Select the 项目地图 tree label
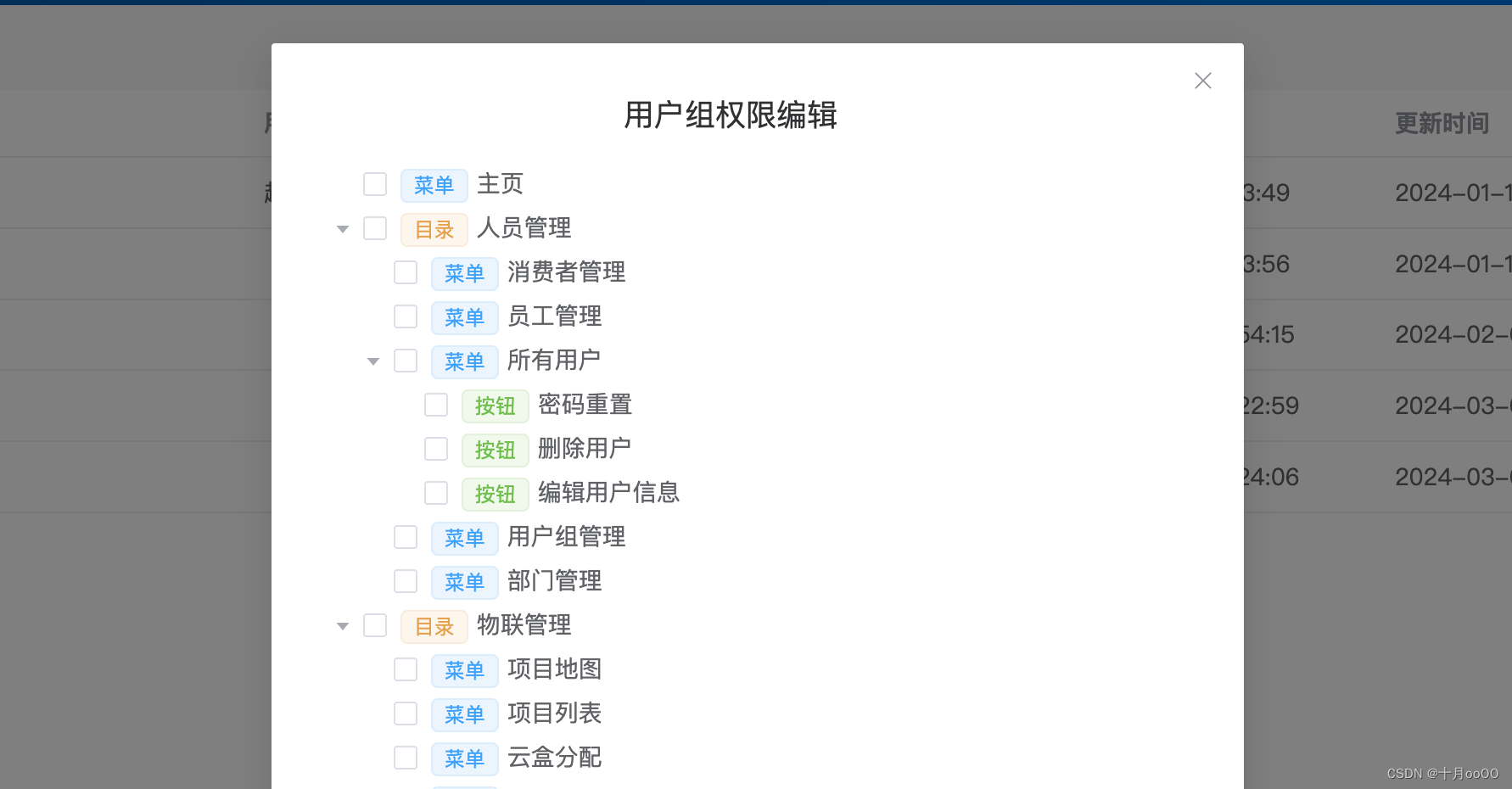 tap(555, 669)
